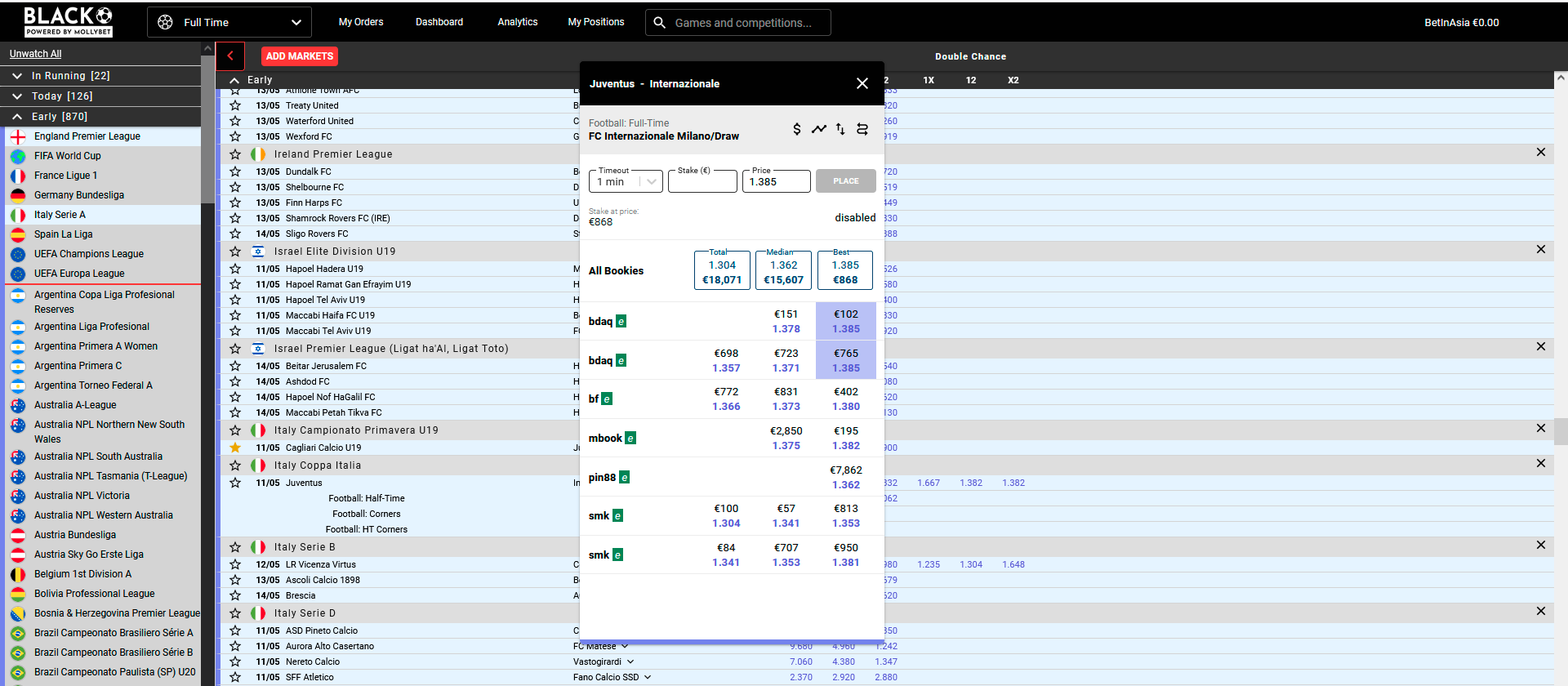Click the Total 1.304 €18,071 box
Image resolution: width=1568 pixels, height=686 pixels.
tap(723, 270)
